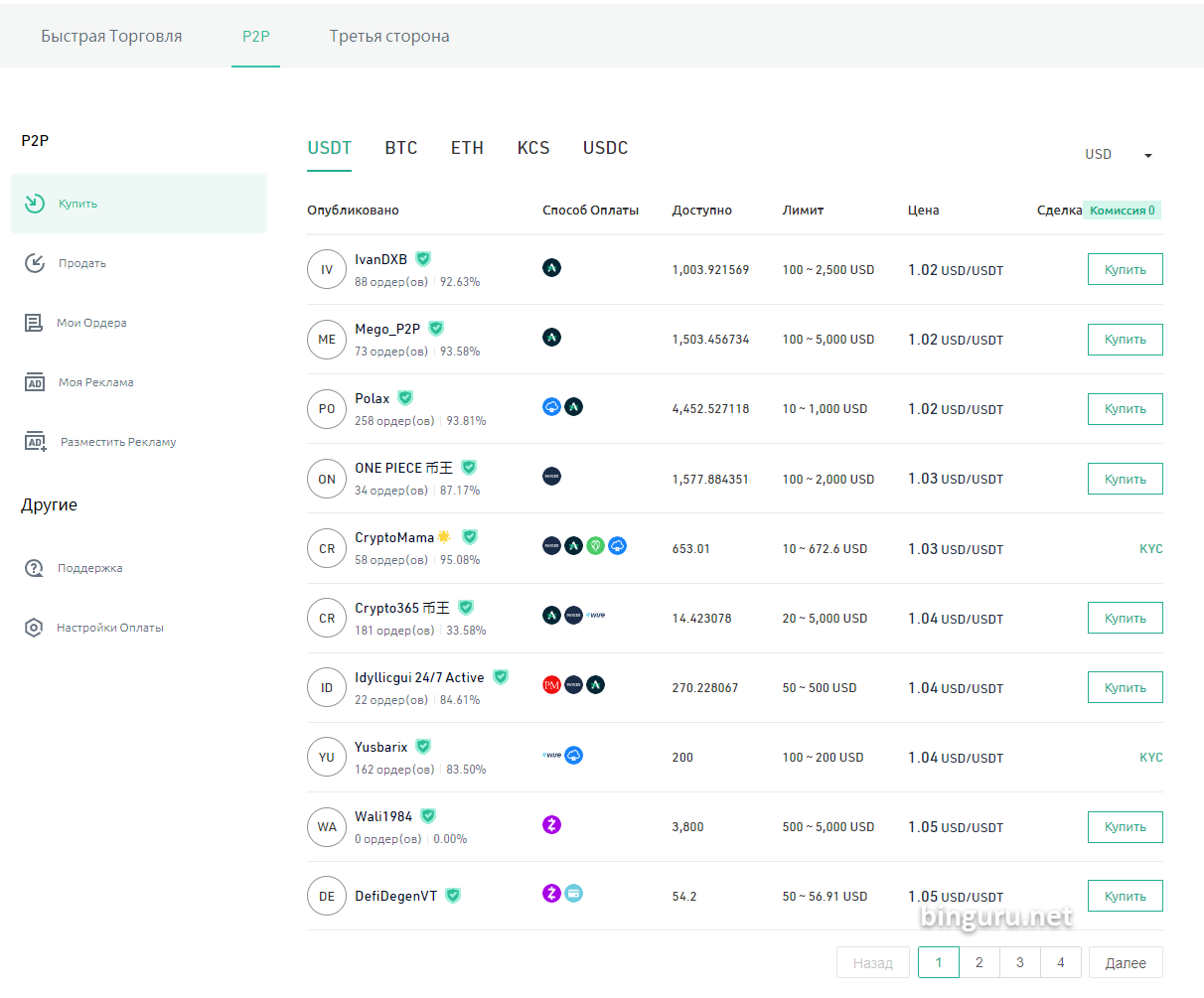The height and width of the screenshot is (998, 1204).
Task: Select the USDC coin tab
Action: pos(605,148)
